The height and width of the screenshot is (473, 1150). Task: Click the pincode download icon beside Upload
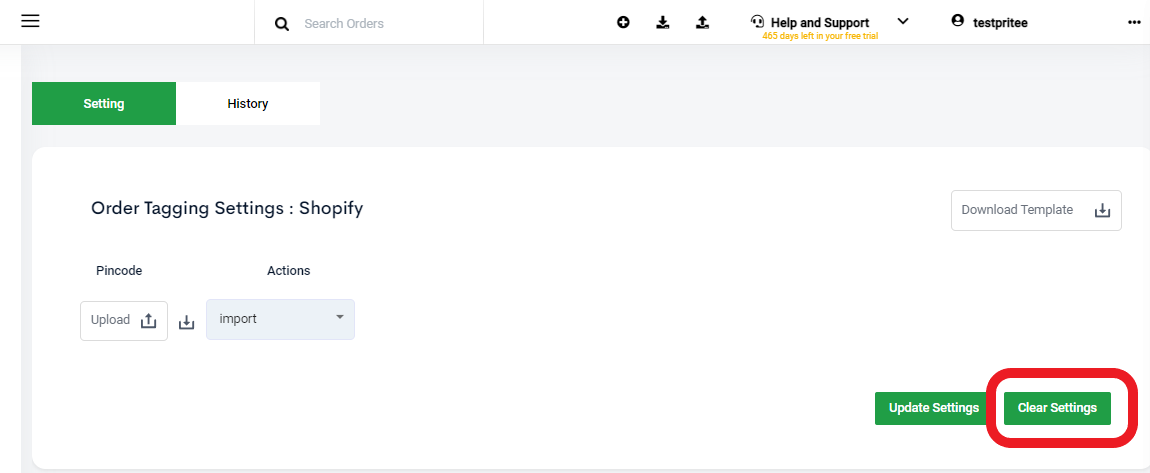tap(187, 322)
